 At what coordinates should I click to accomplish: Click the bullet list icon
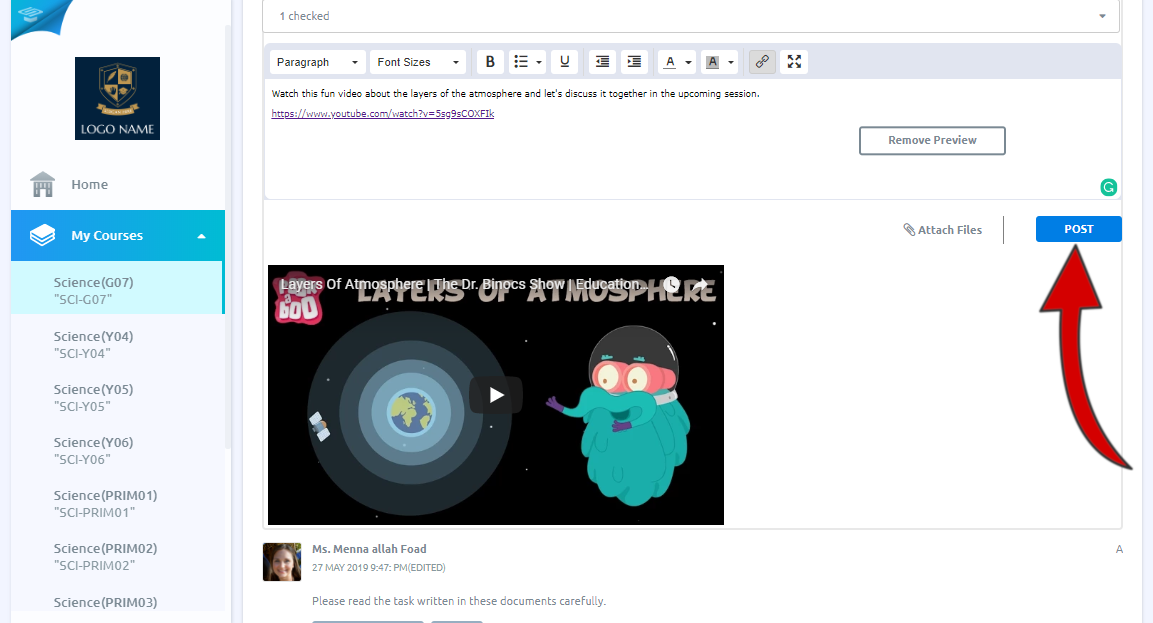pos(521,62)
